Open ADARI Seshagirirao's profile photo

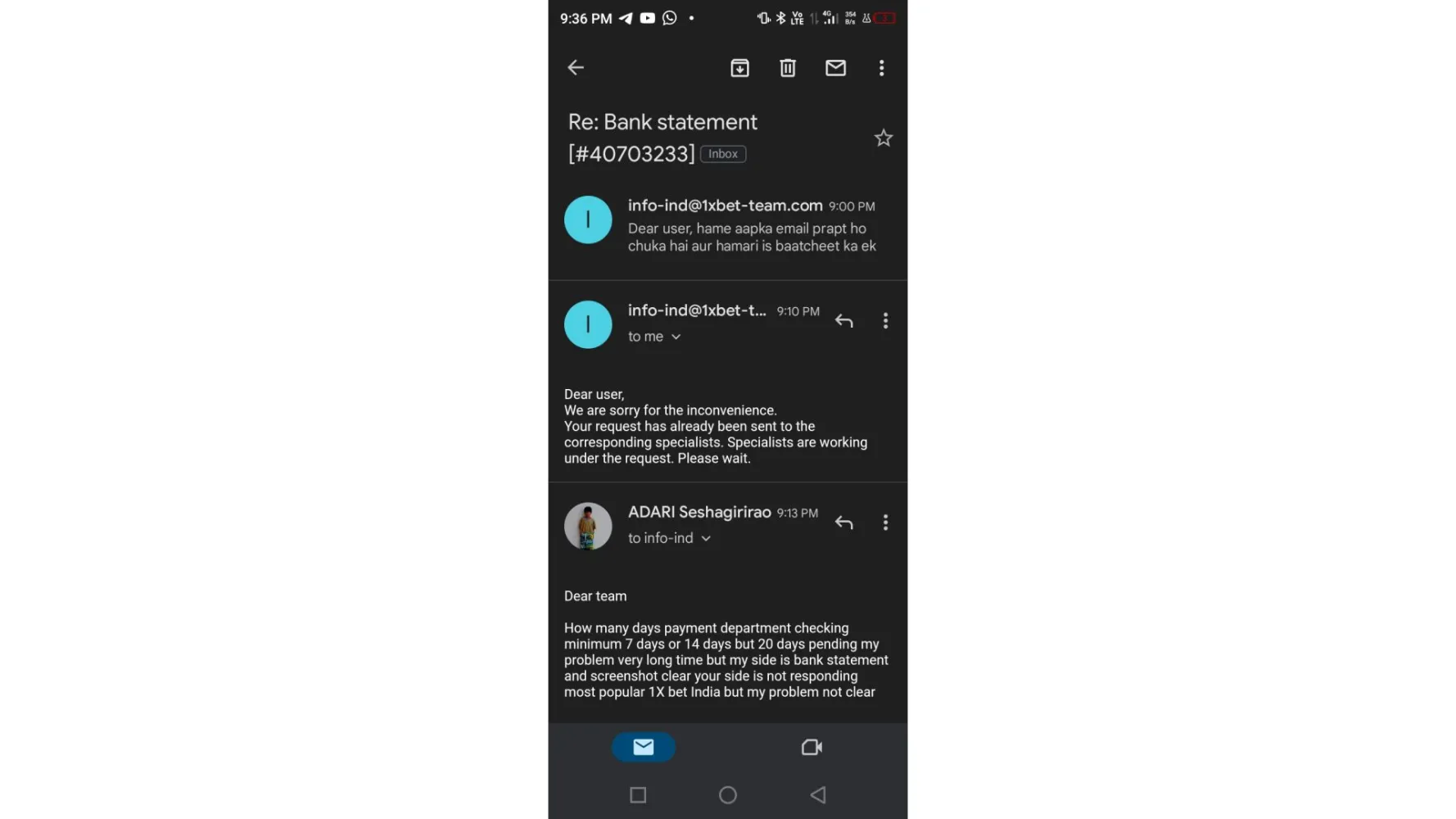(x=588, y=526)
